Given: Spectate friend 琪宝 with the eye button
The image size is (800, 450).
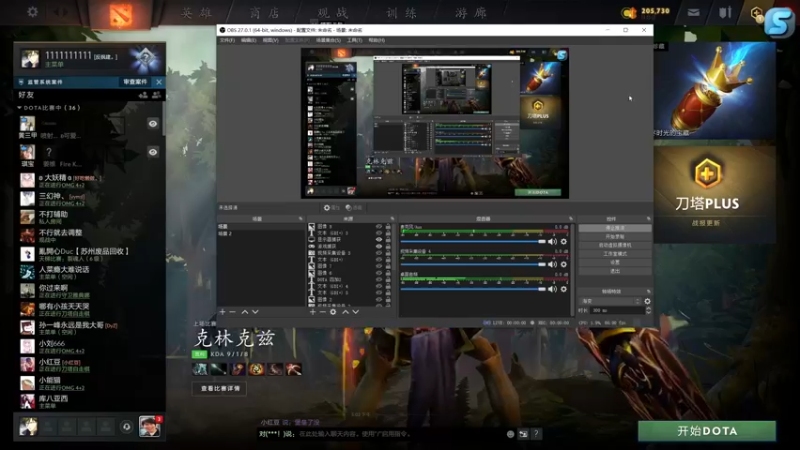Looking at the screenshot, I should pyautogui.click(x=153, y=152).
